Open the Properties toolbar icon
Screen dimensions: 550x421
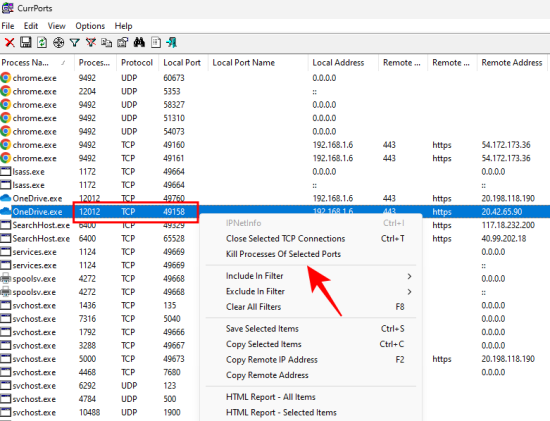(x=123, y=42)
